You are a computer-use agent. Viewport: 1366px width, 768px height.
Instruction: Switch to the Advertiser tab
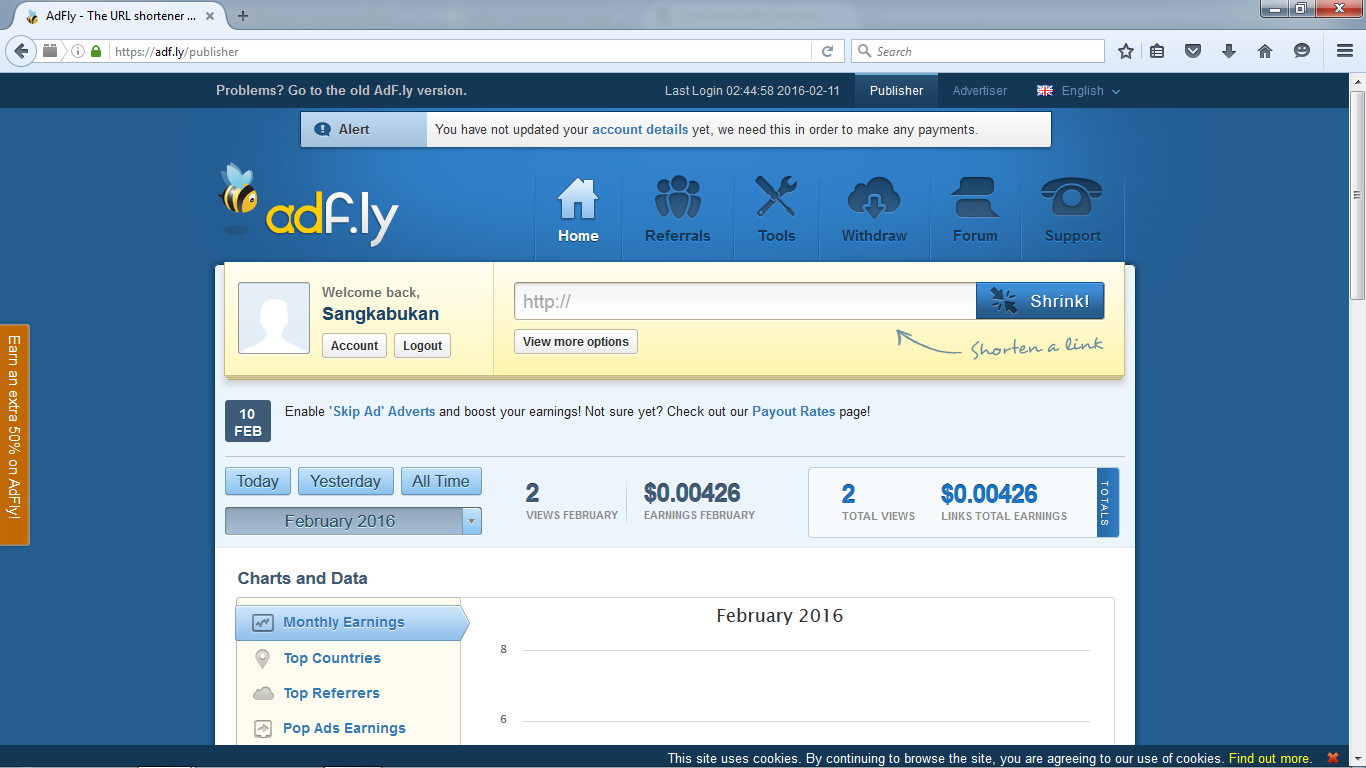pos(979,90)
